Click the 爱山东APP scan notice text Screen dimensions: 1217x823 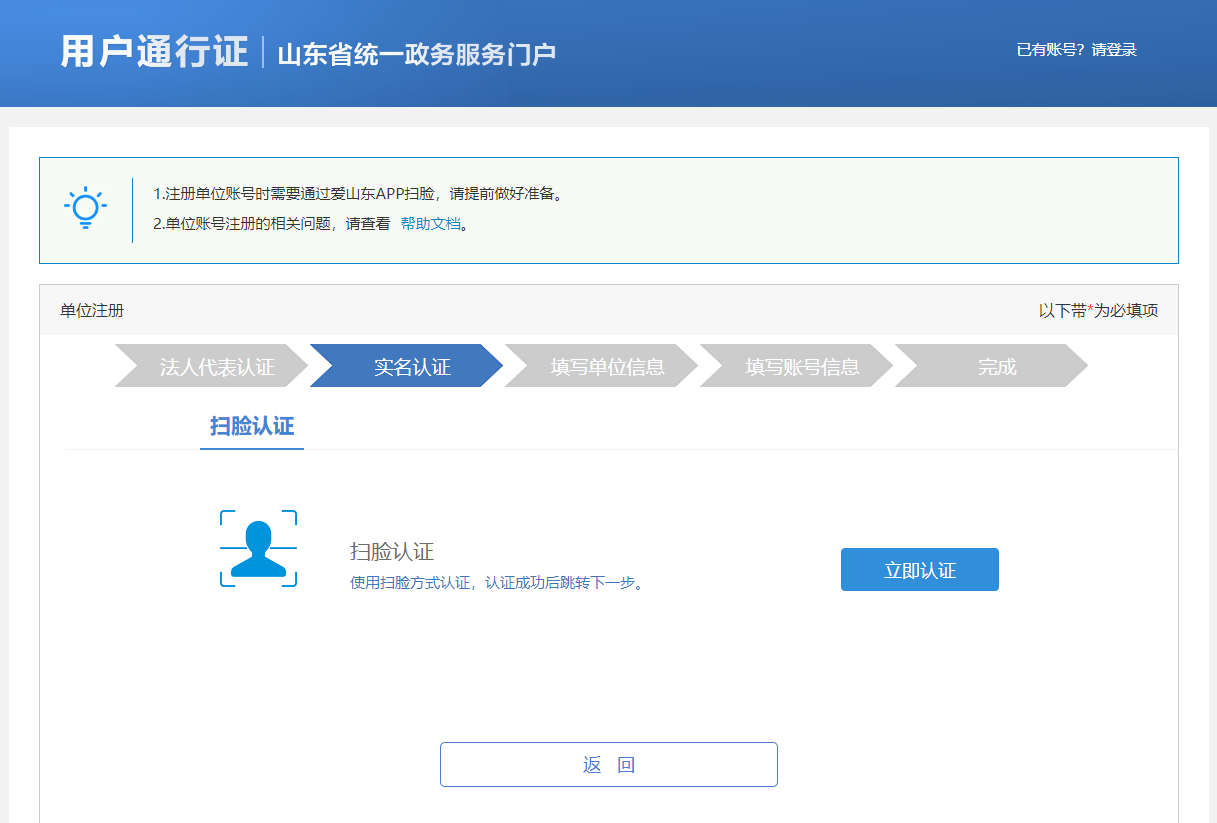(358, 194)
